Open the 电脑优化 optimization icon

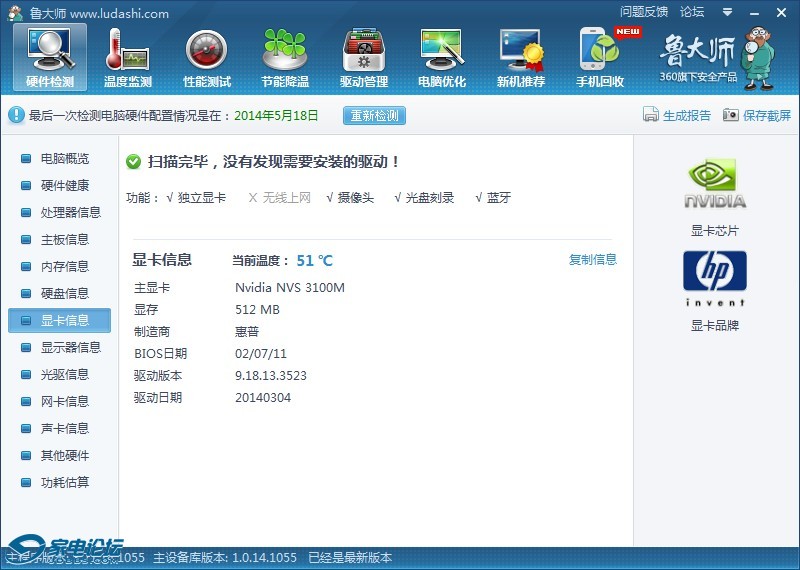click(442, 56)
